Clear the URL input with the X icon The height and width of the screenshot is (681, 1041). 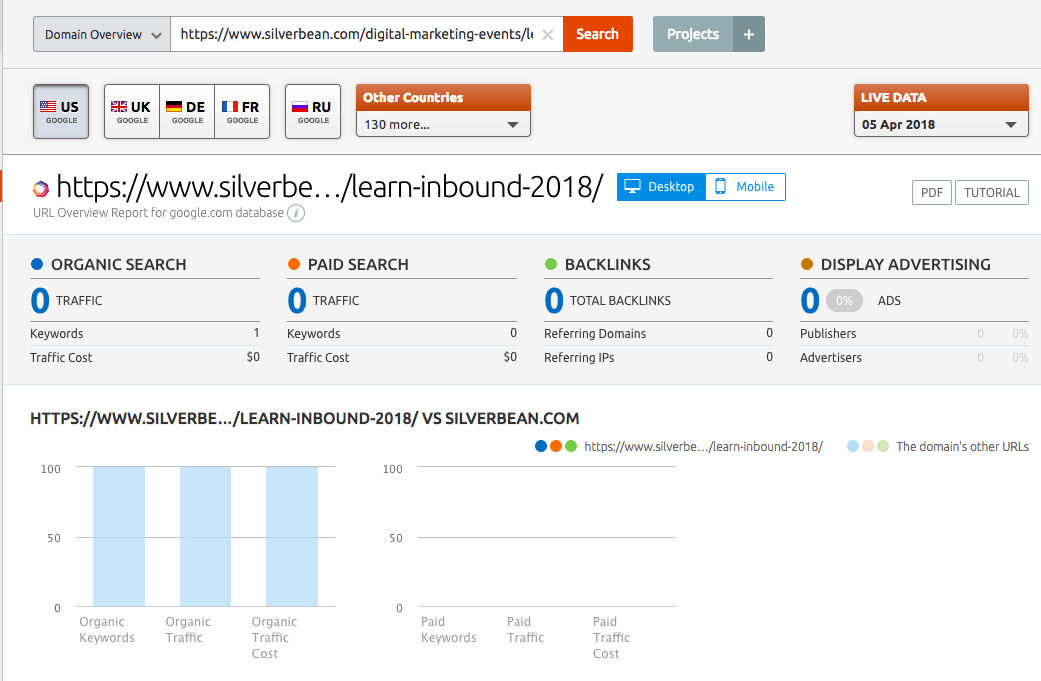[x=547, y=33]
